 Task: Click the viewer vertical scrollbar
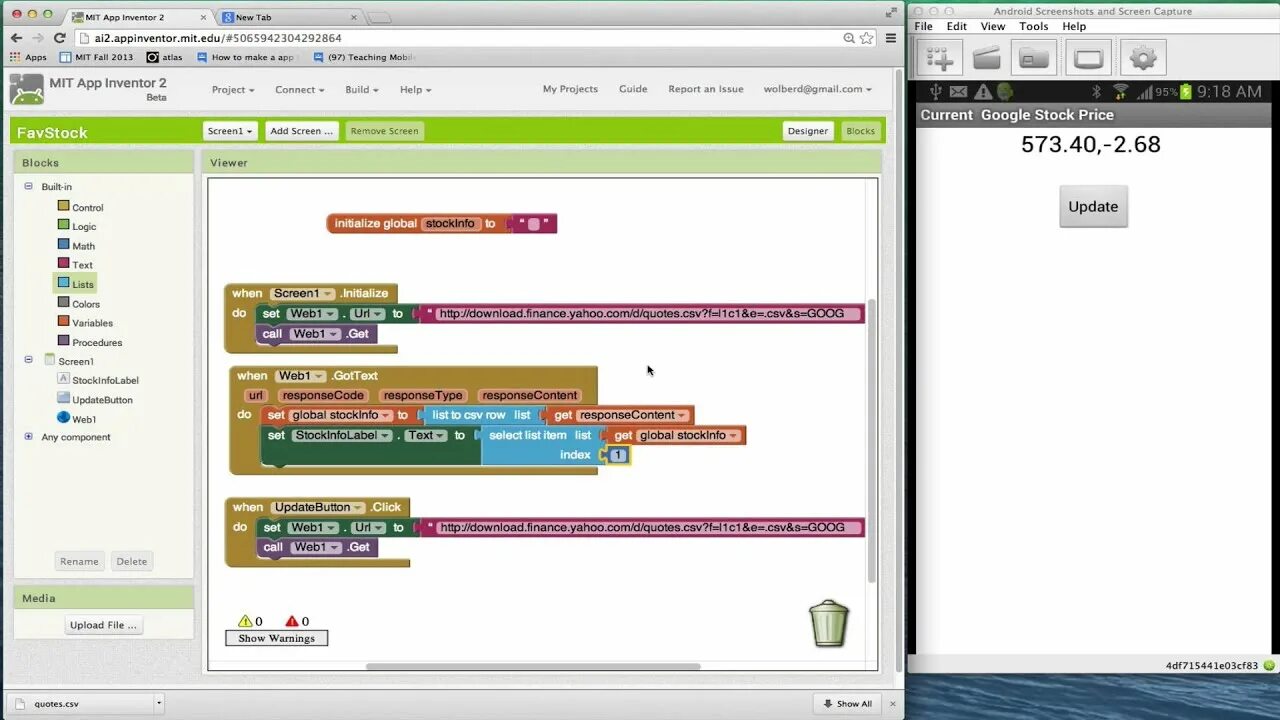pos(871,440)
